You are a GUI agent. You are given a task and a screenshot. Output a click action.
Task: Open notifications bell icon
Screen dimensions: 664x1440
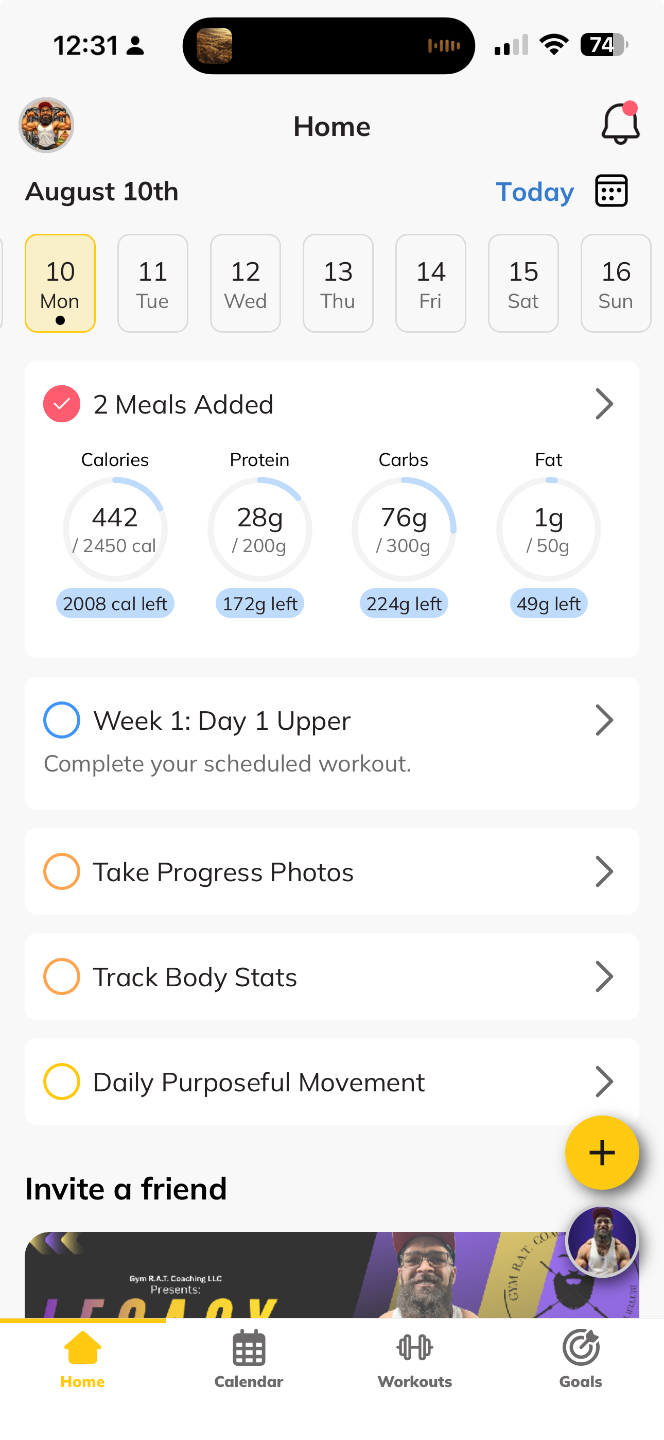(x=620, y=124)
